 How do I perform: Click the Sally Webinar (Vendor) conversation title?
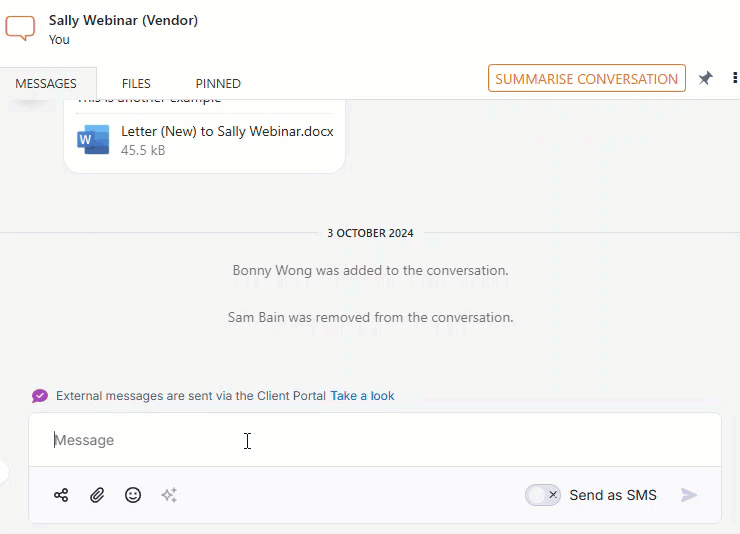tap(123, 20)
